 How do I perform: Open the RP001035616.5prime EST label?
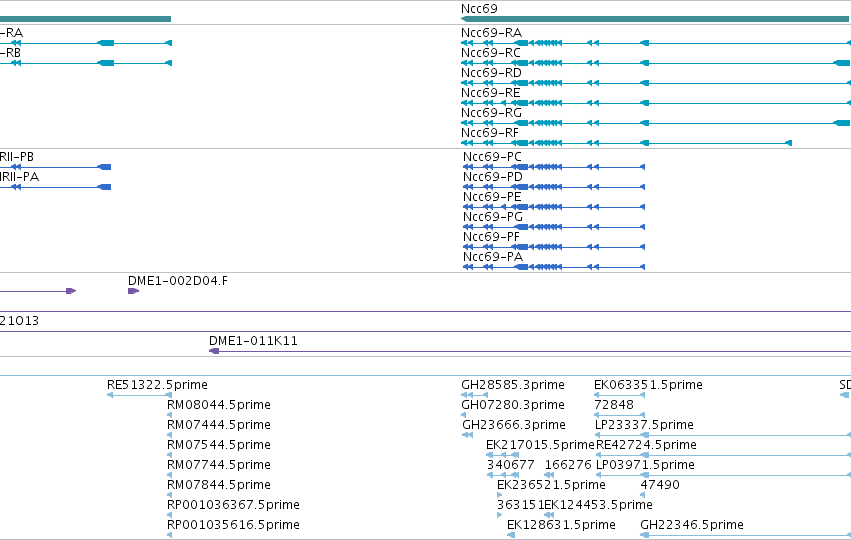(x=233, y=525)
